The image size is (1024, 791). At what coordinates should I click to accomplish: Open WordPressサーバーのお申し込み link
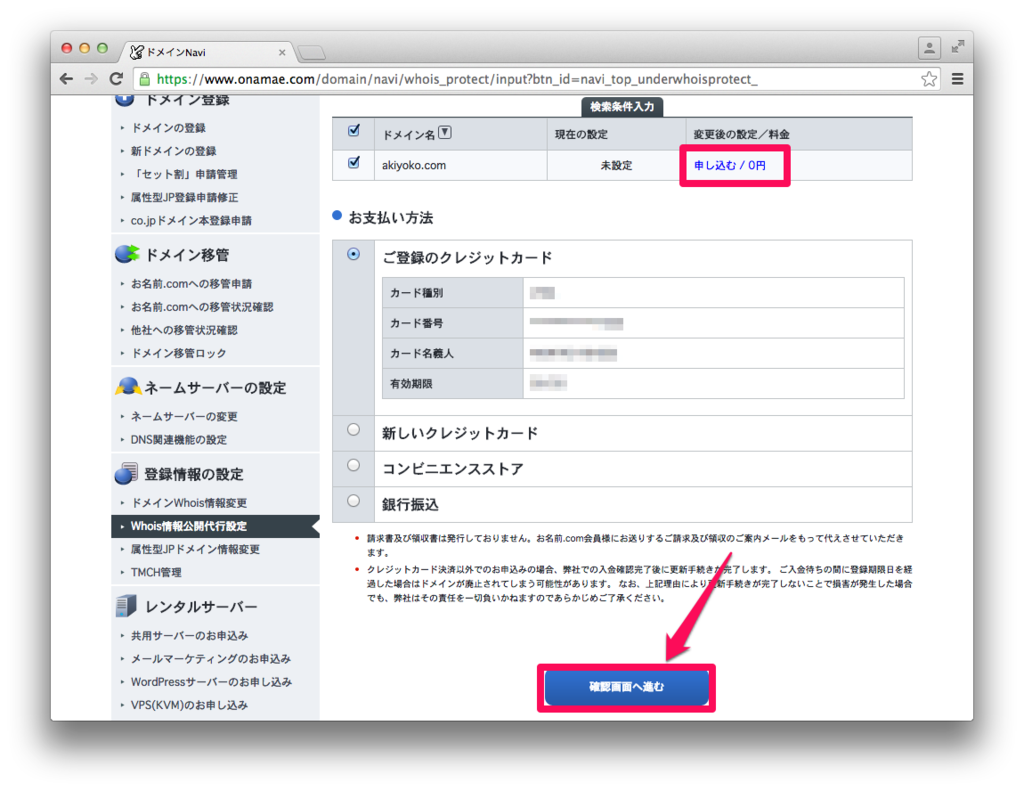point(212,682)
